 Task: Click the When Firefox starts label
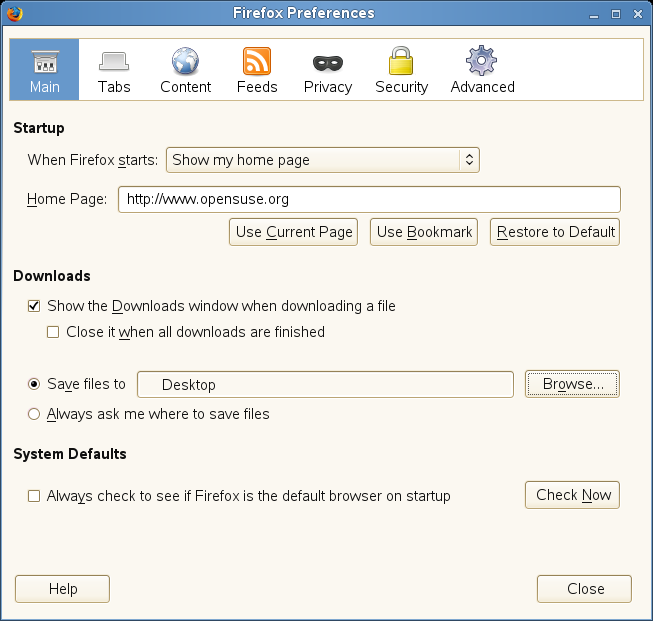(x=93, y=160)
